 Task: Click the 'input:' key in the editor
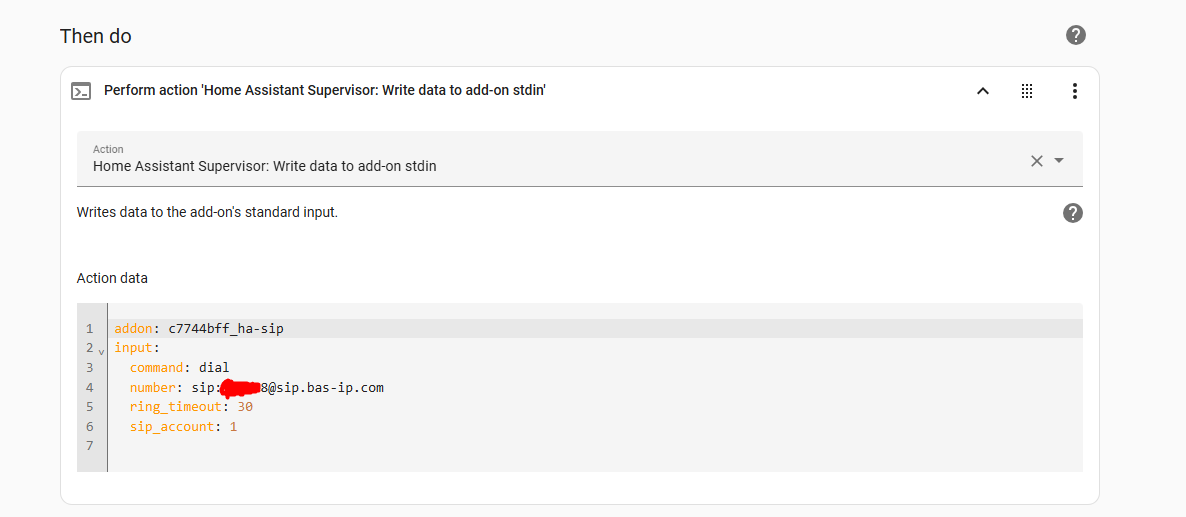tap(134, 348)
